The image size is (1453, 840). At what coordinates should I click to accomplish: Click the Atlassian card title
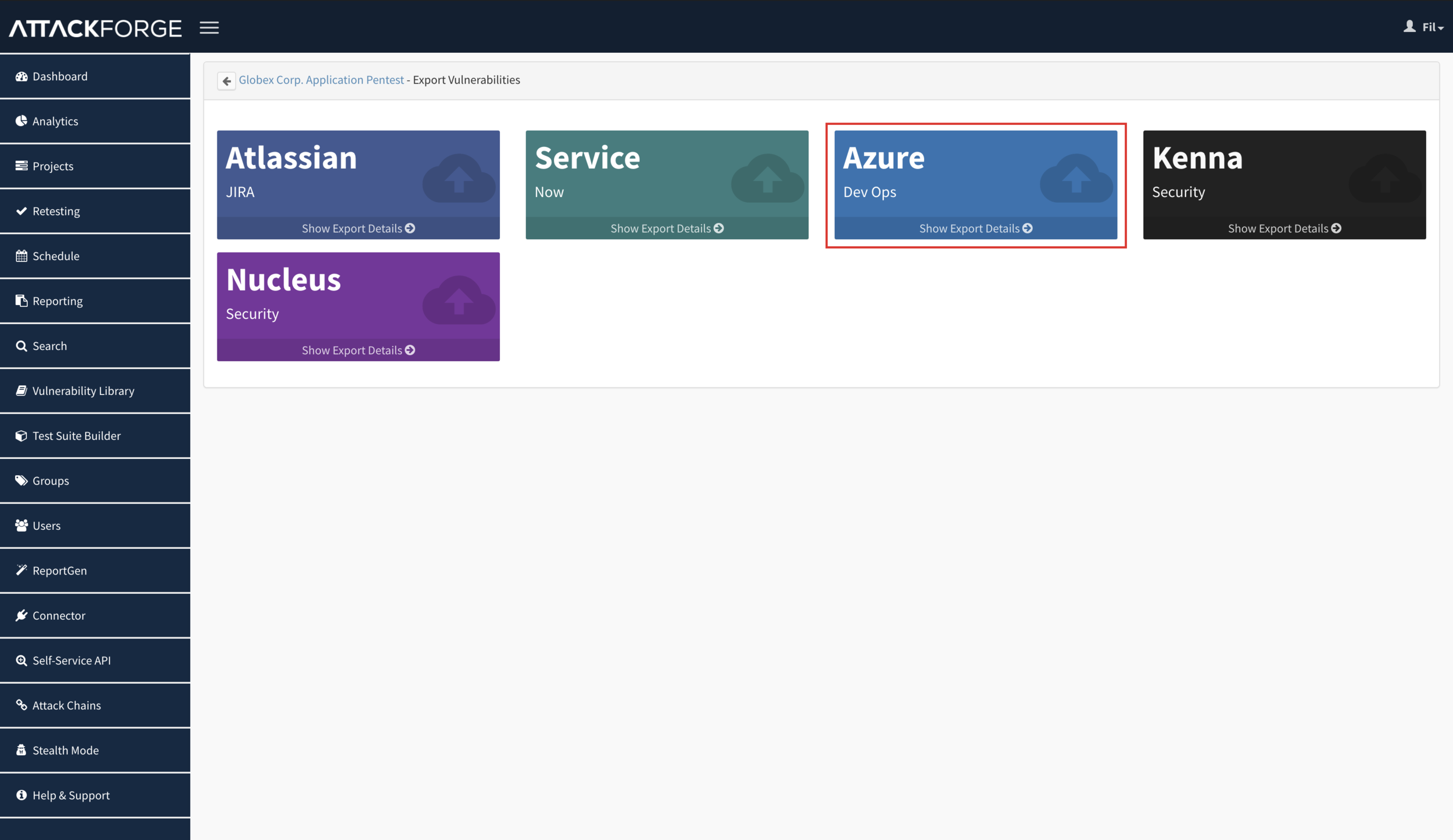[291, 157]
